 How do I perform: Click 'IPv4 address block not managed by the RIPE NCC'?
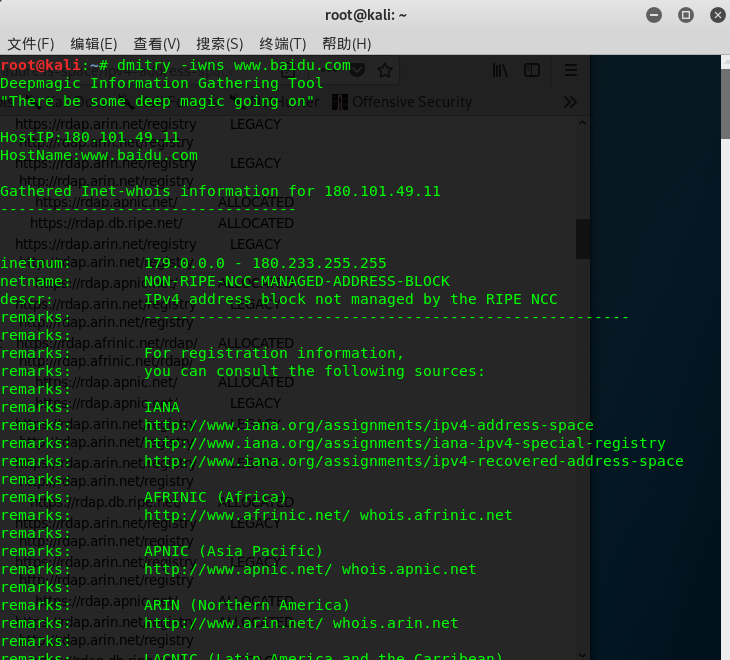coord(351,299)
